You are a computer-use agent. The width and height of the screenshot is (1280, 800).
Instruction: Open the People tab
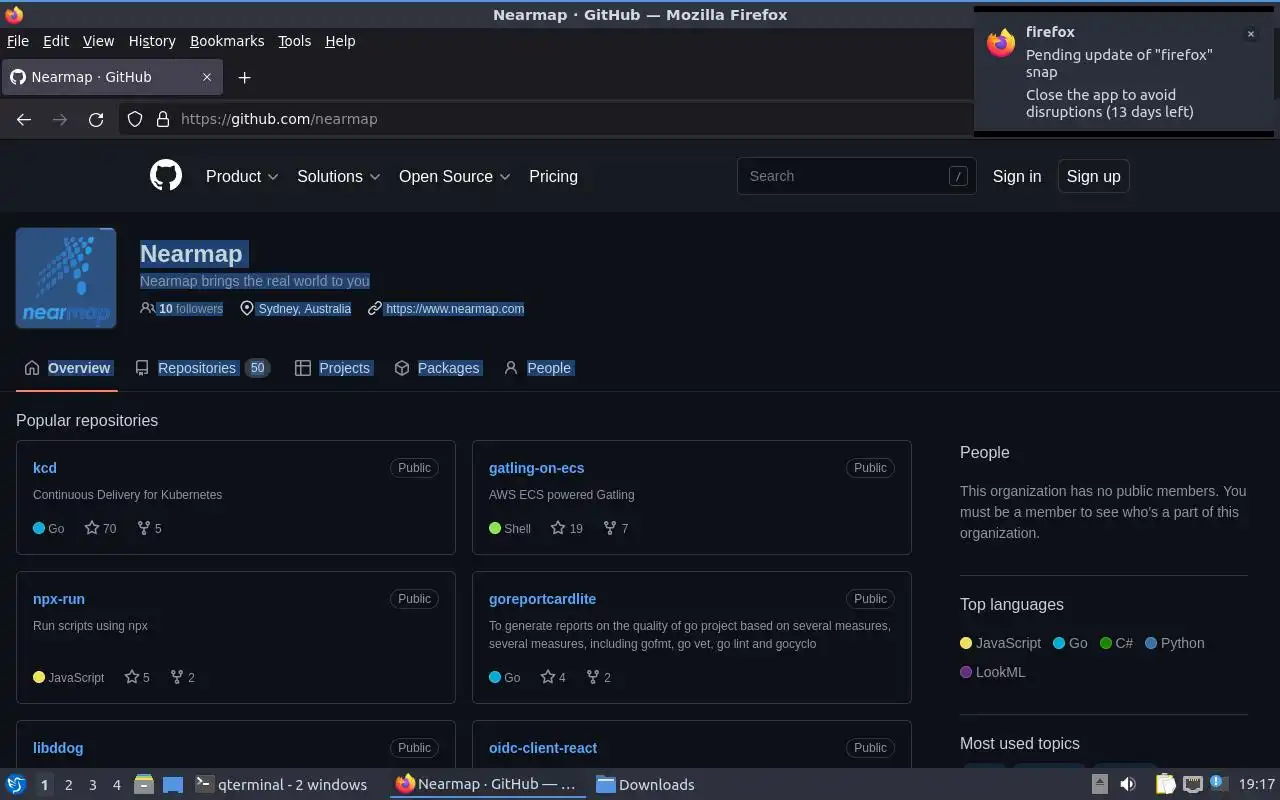538,368
